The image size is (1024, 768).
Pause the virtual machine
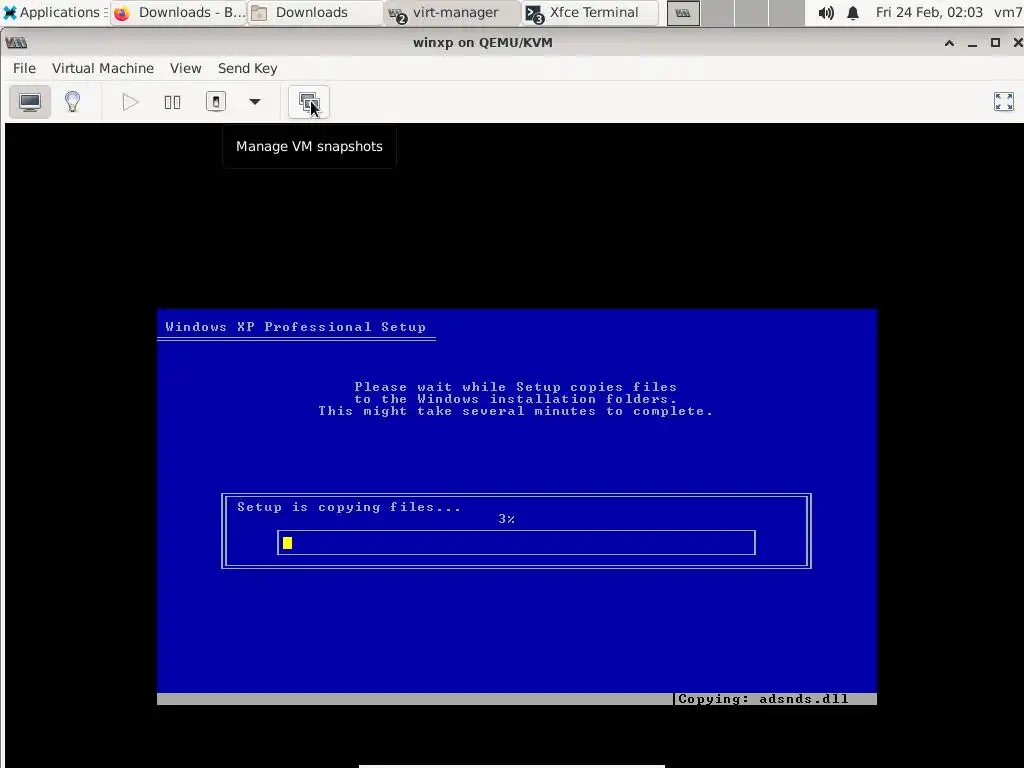tap(172, 102)
